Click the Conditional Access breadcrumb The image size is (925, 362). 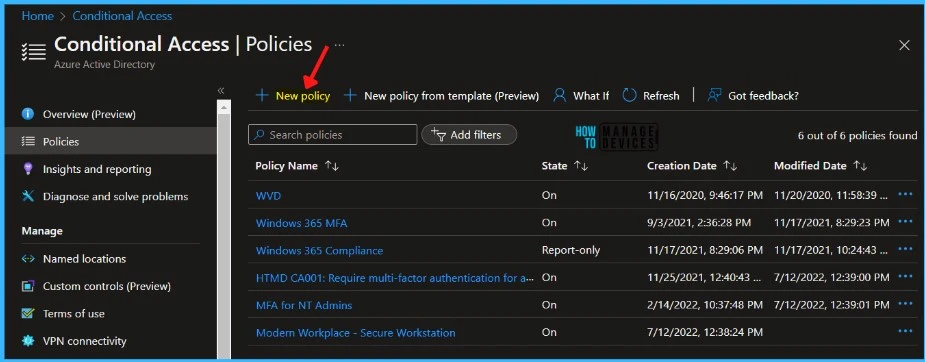(x=122, y=16)
